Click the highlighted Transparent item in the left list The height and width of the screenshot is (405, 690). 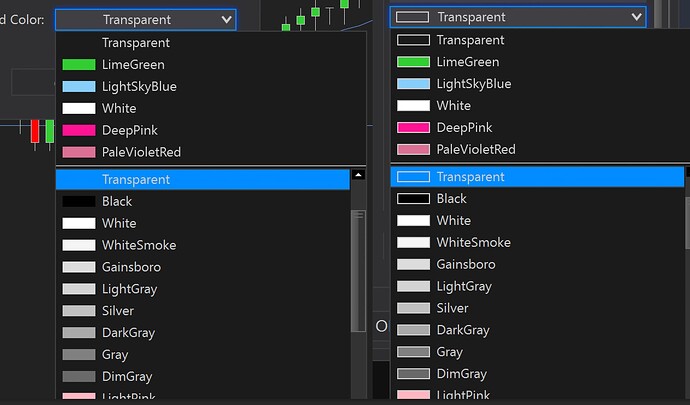click(x=135, y=180)
